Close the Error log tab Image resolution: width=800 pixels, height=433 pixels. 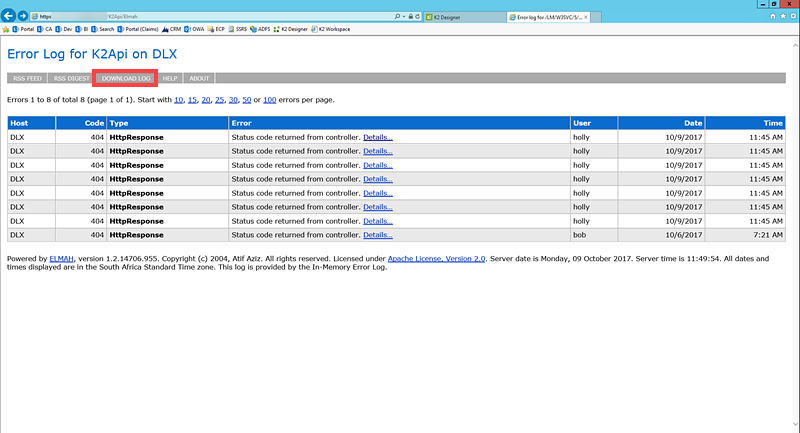coord(586,17)
